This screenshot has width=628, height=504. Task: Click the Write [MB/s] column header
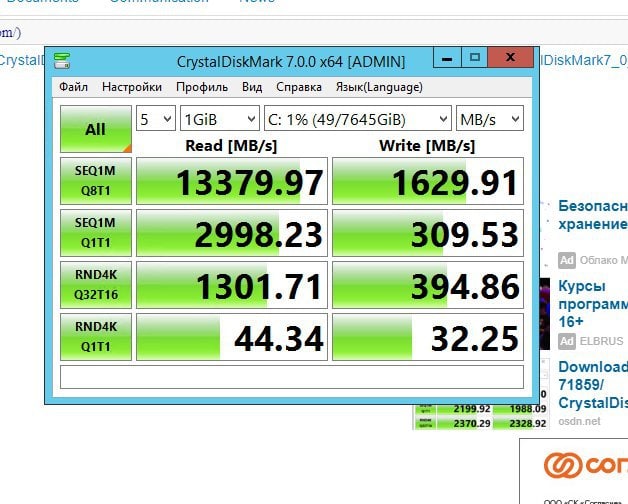427,145
